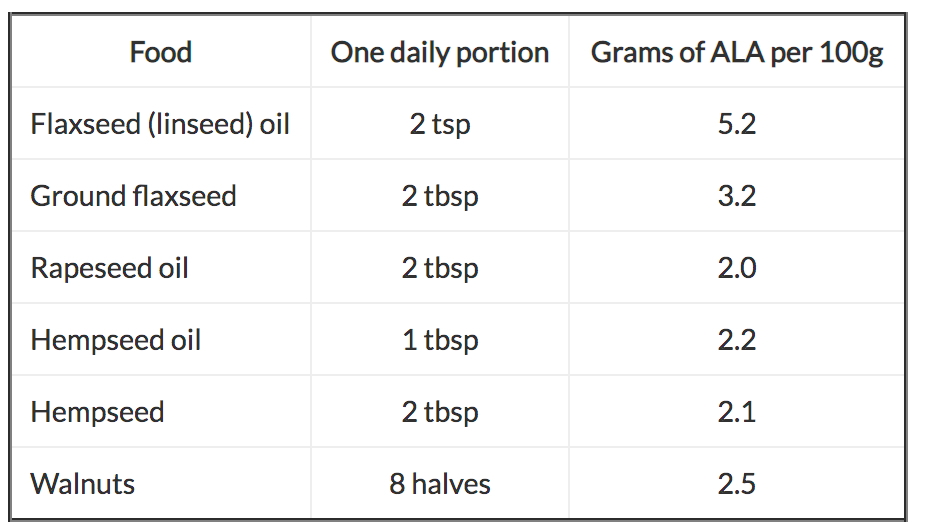Image resolution: width=926 pixels, height=530 pixels.
Task: Click the 1 tbsp portion cell
Action: (x=440, y=340)
